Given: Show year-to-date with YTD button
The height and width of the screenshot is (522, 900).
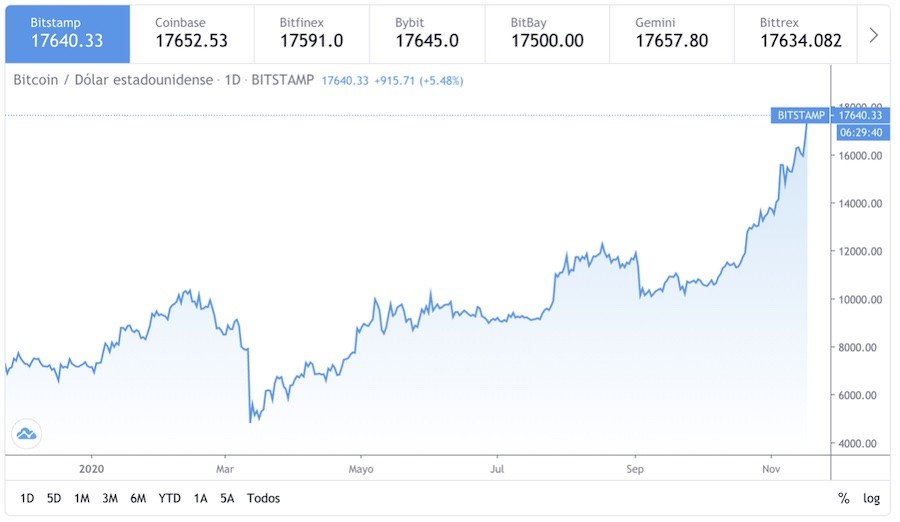Looking at the screenshot, I should tap(170, 498).
